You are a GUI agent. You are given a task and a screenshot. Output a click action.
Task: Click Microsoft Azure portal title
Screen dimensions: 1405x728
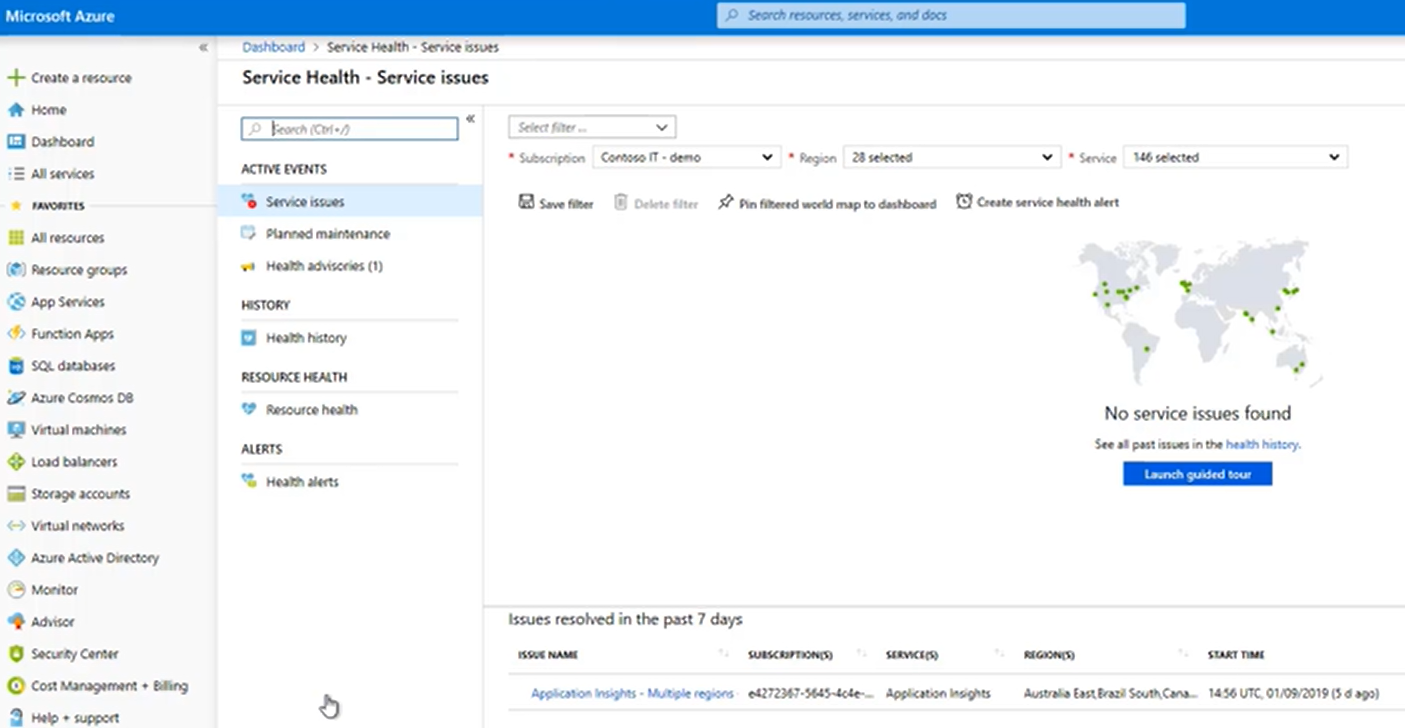click(60, 16)
